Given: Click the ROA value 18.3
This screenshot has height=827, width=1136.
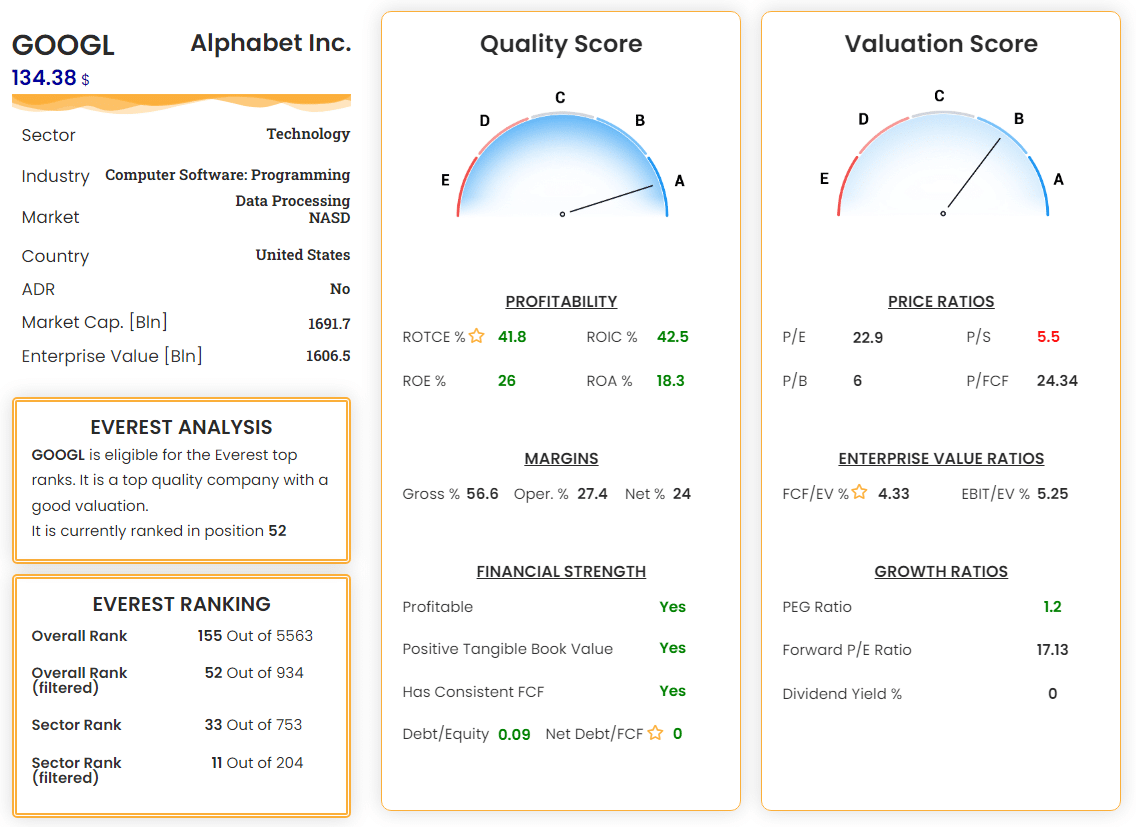Looking at the screenshot, I should click(671, 381).
